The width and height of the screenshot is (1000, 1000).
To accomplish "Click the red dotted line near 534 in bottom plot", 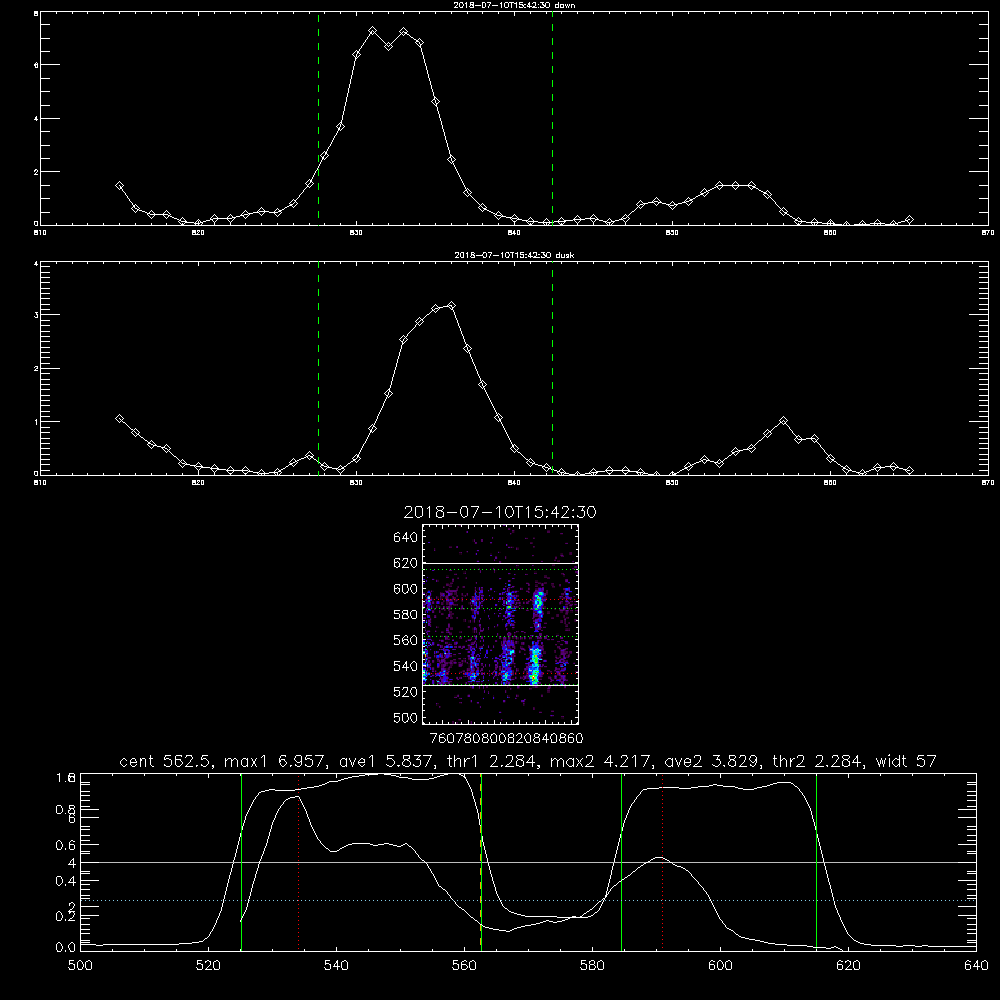I will pyautogui.click(x=298, y=862).
